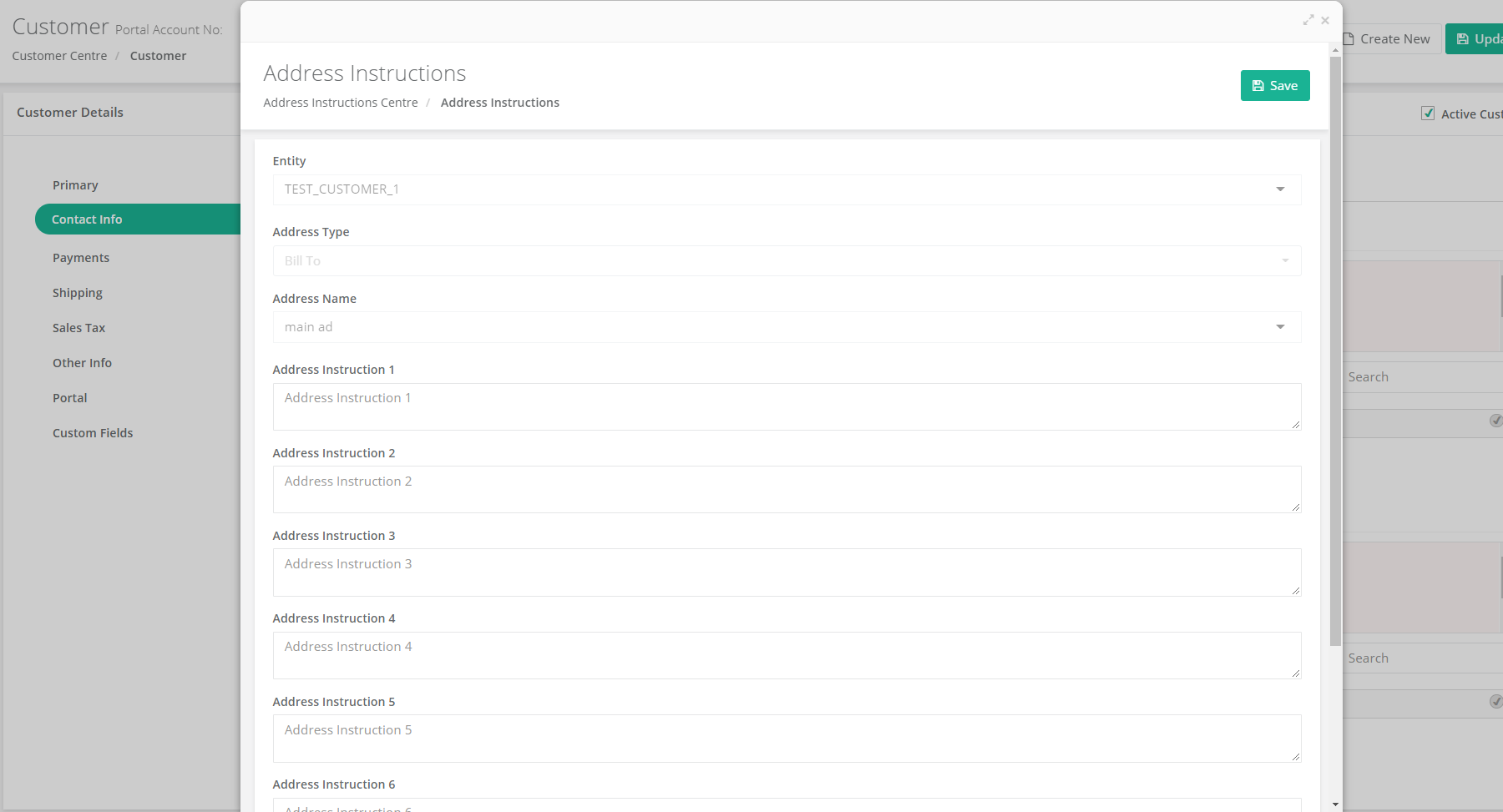
Task: Select the Payments side tab
Action: [81, 258]
